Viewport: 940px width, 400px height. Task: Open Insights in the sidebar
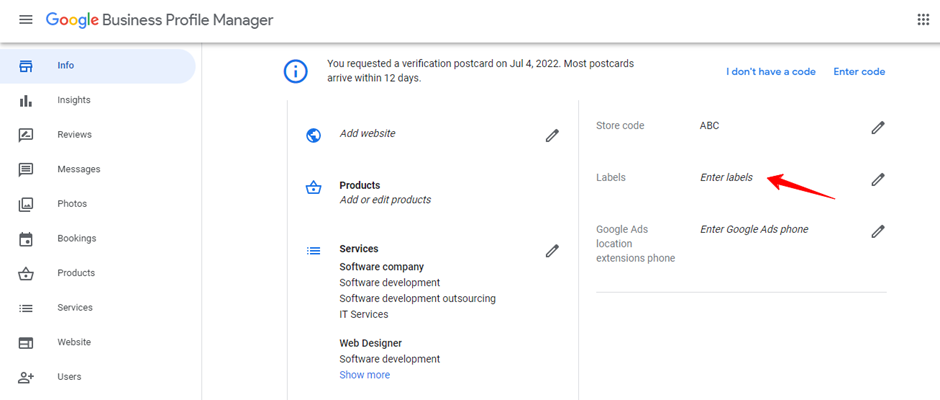[x=74, y=100]
